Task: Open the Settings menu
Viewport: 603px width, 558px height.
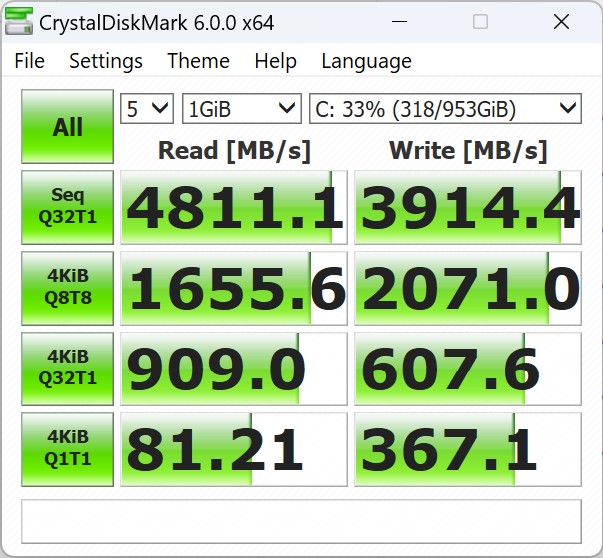Action: click(x=106, y=61)
